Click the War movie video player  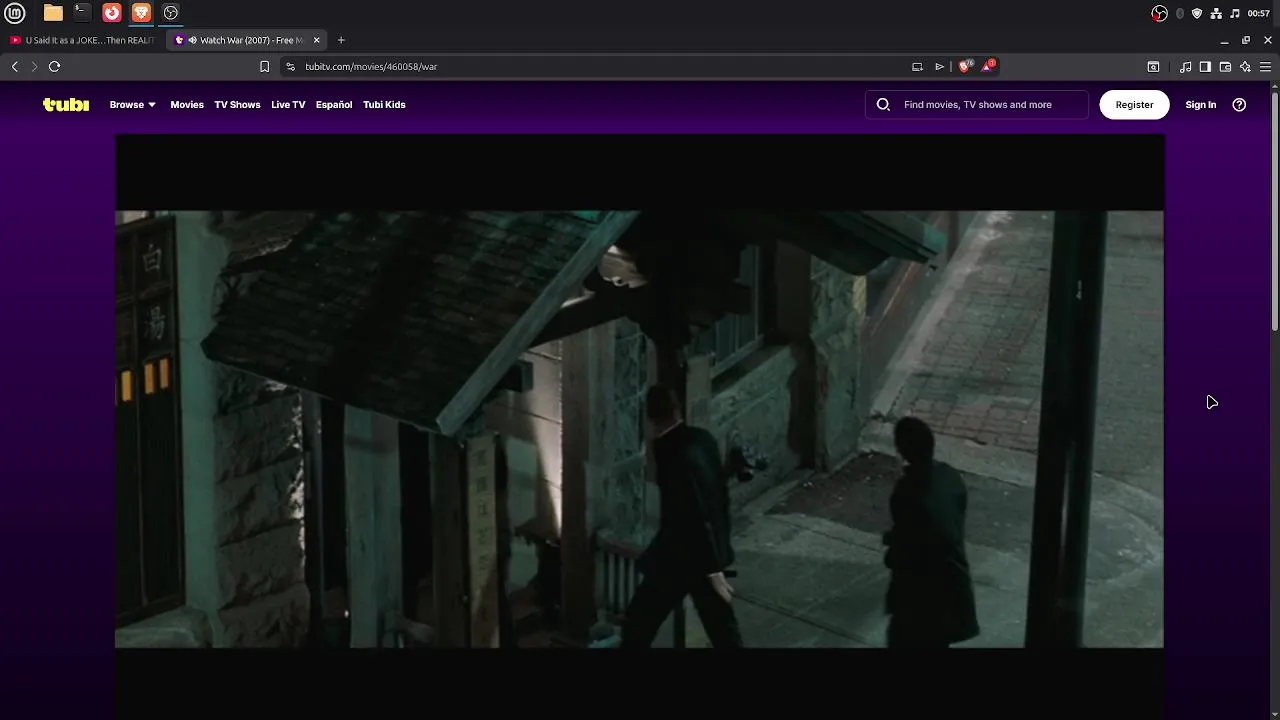coord(639,428)
